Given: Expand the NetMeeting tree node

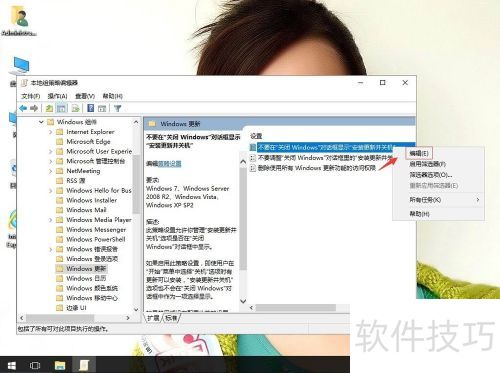Looking at the screenshot, I should 50,171.
